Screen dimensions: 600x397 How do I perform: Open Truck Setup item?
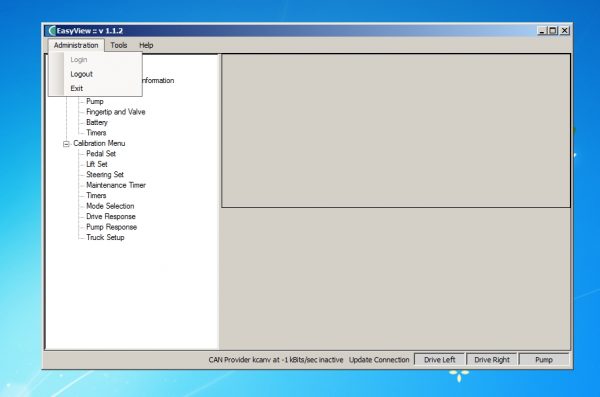click(x=105, y=237)
